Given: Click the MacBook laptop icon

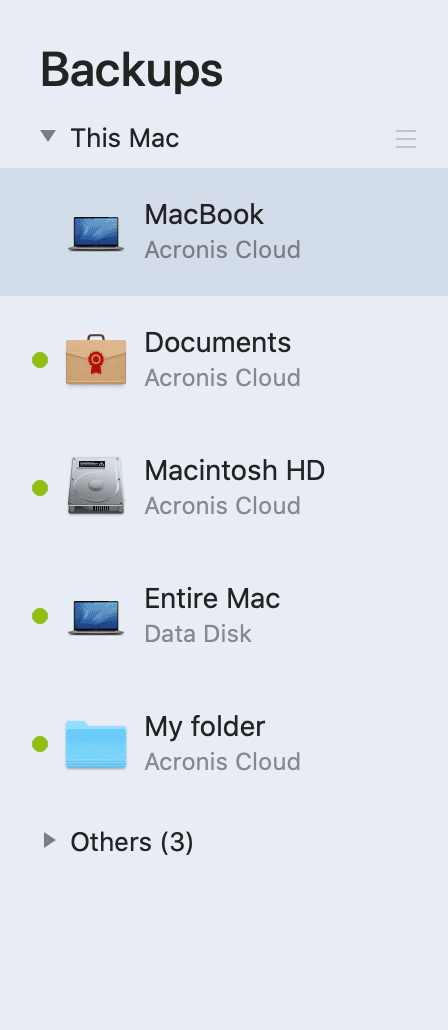Looking at the screenshot, I should pyautogui.click(x=96, y=233).
